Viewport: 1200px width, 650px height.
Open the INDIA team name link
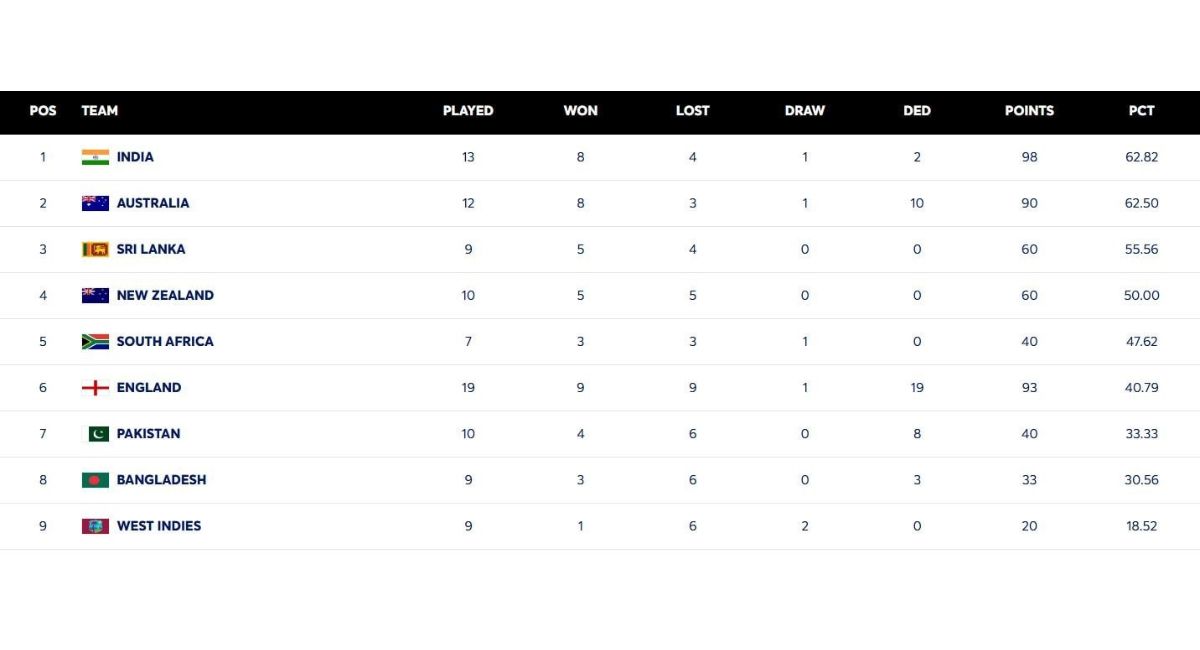pos(135,157)
